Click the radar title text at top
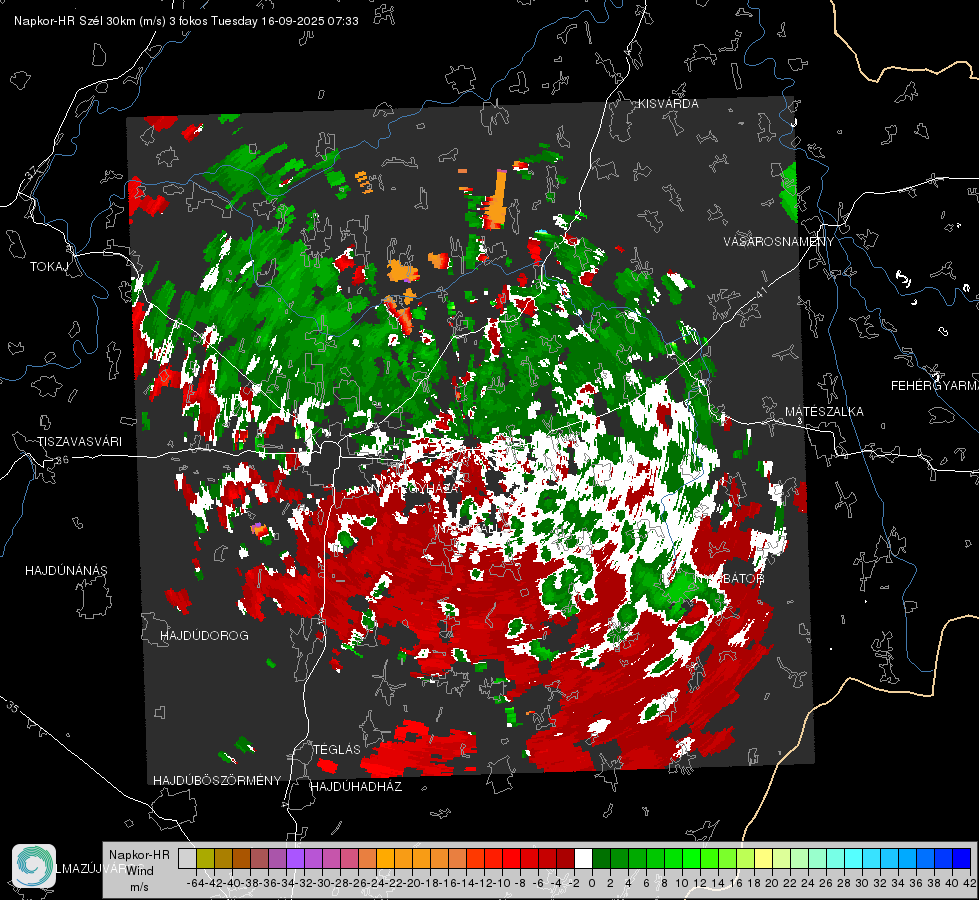 point(186,21)
